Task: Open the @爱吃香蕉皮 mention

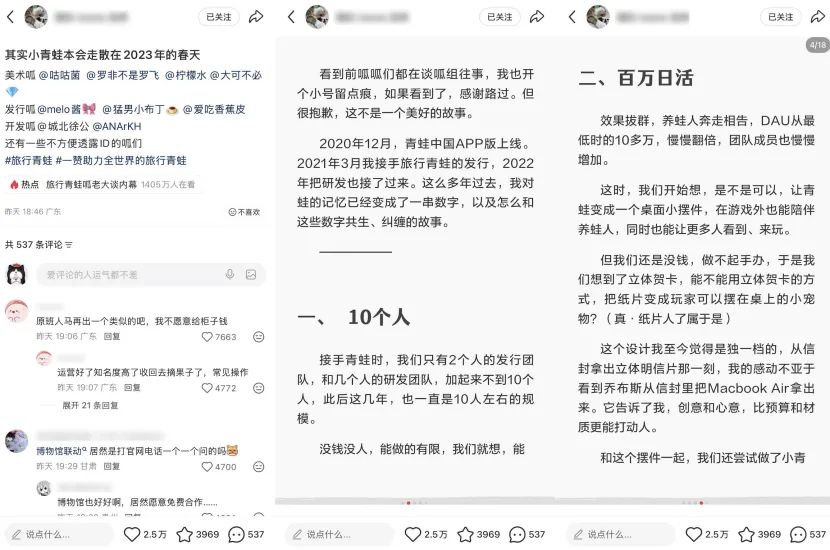Action: coord(214,109)
